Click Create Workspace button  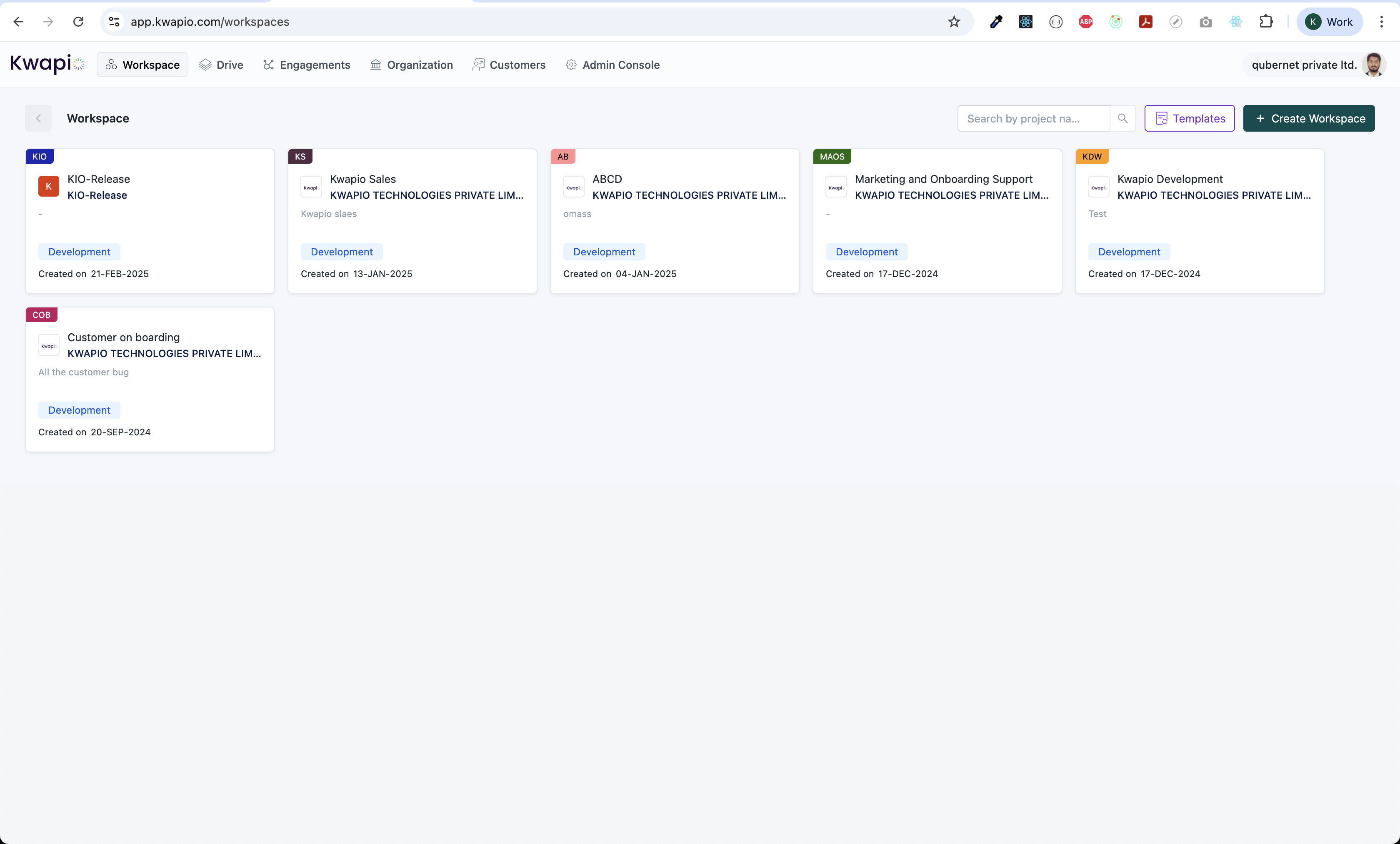pyautogui.click(x=1308, y=118)
